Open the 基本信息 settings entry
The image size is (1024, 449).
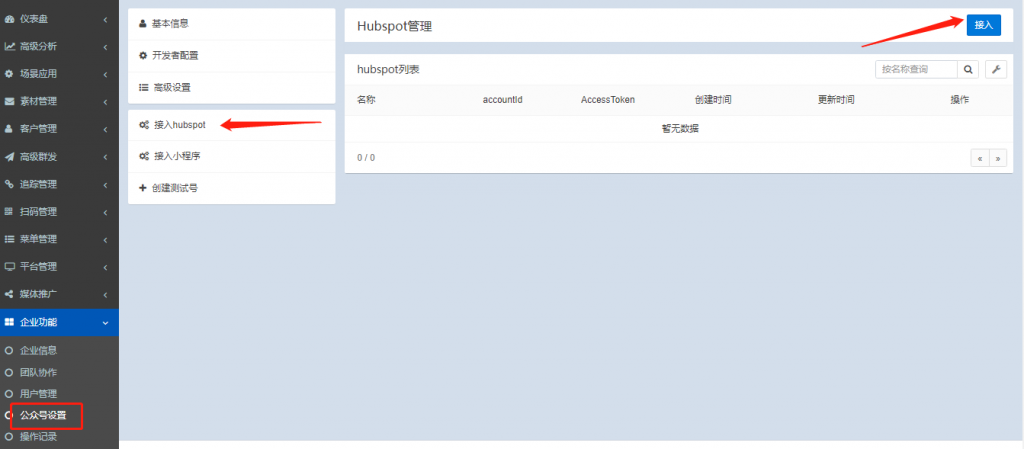pos(232,24)
